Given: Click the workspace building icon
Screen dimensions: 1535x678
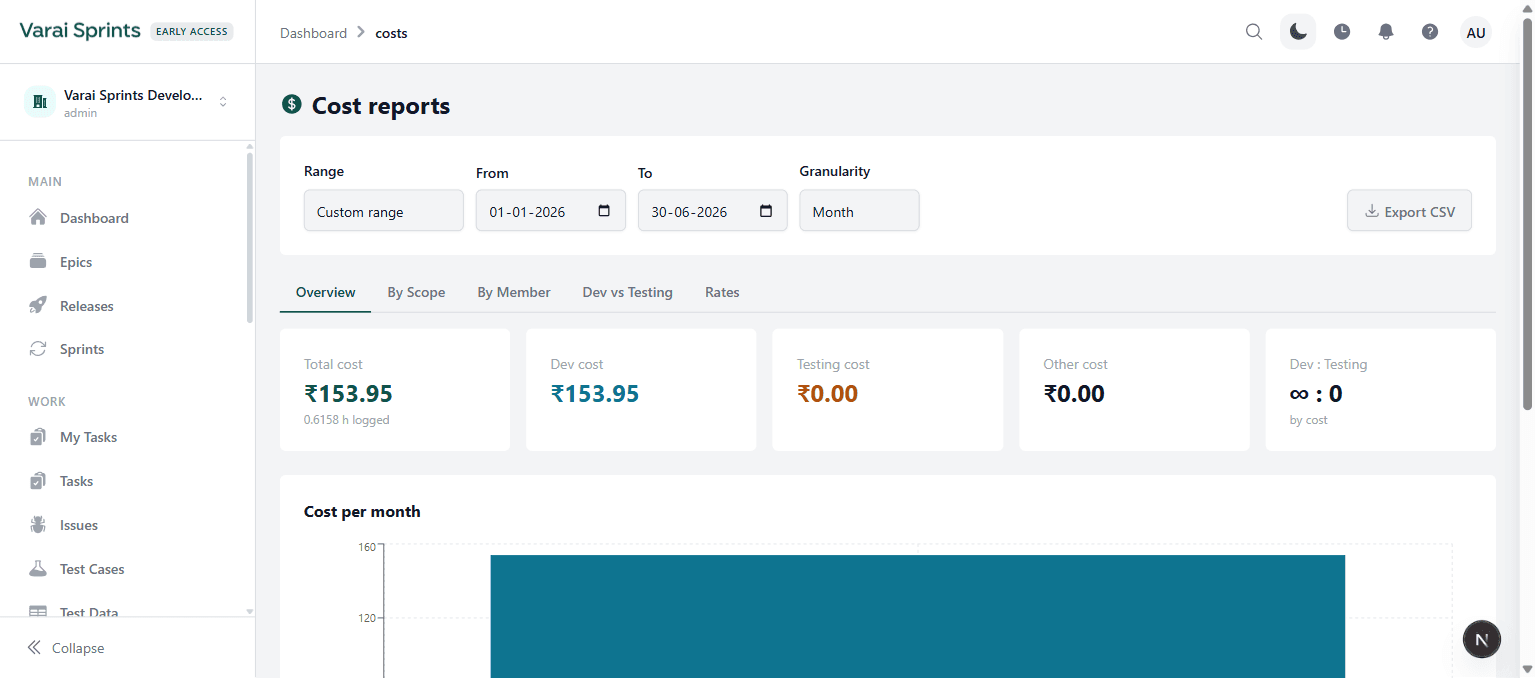Looking at the screenshot, I should click(x=40, y=102).
